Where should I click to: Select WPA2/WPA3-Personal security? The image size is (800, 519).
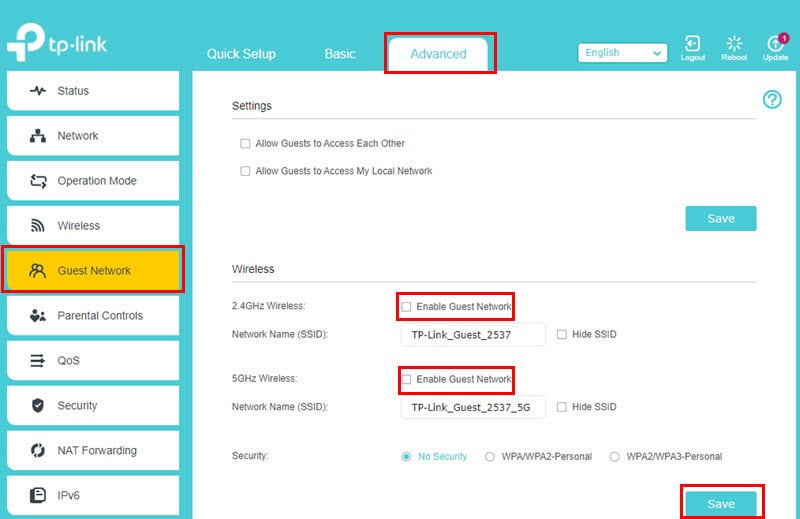615,457
